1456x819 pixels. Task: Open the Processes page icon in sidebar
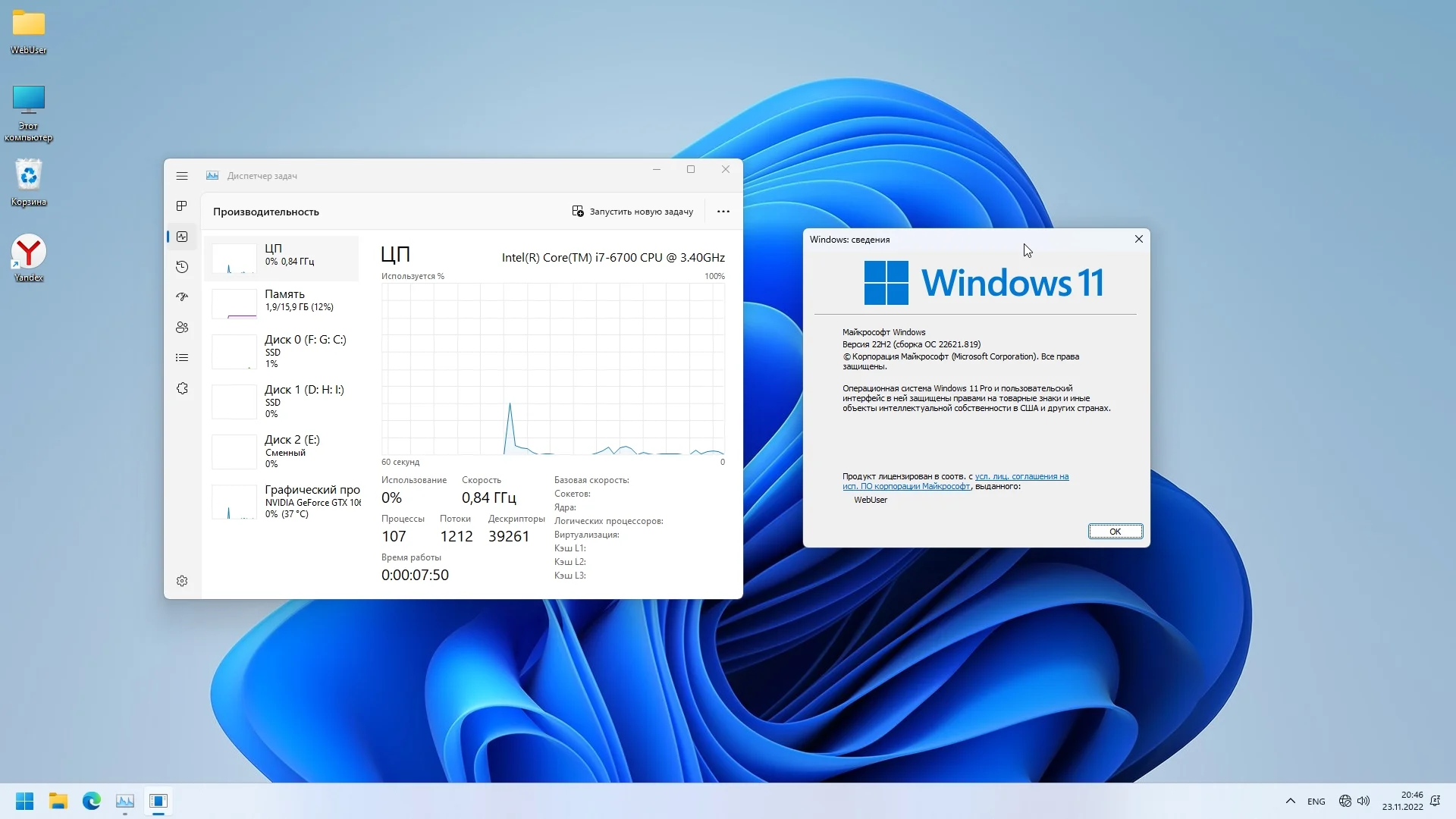click(x=182, y=206)
